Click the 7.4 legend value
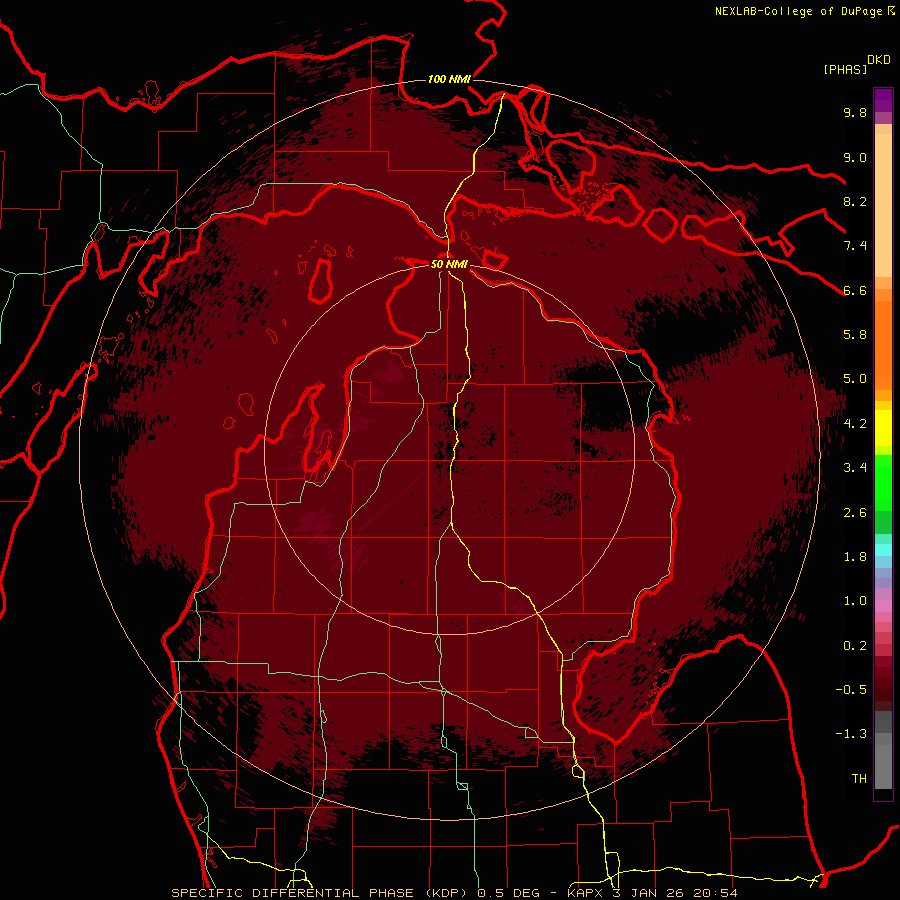The image size is (900, 900). point(855,246)
